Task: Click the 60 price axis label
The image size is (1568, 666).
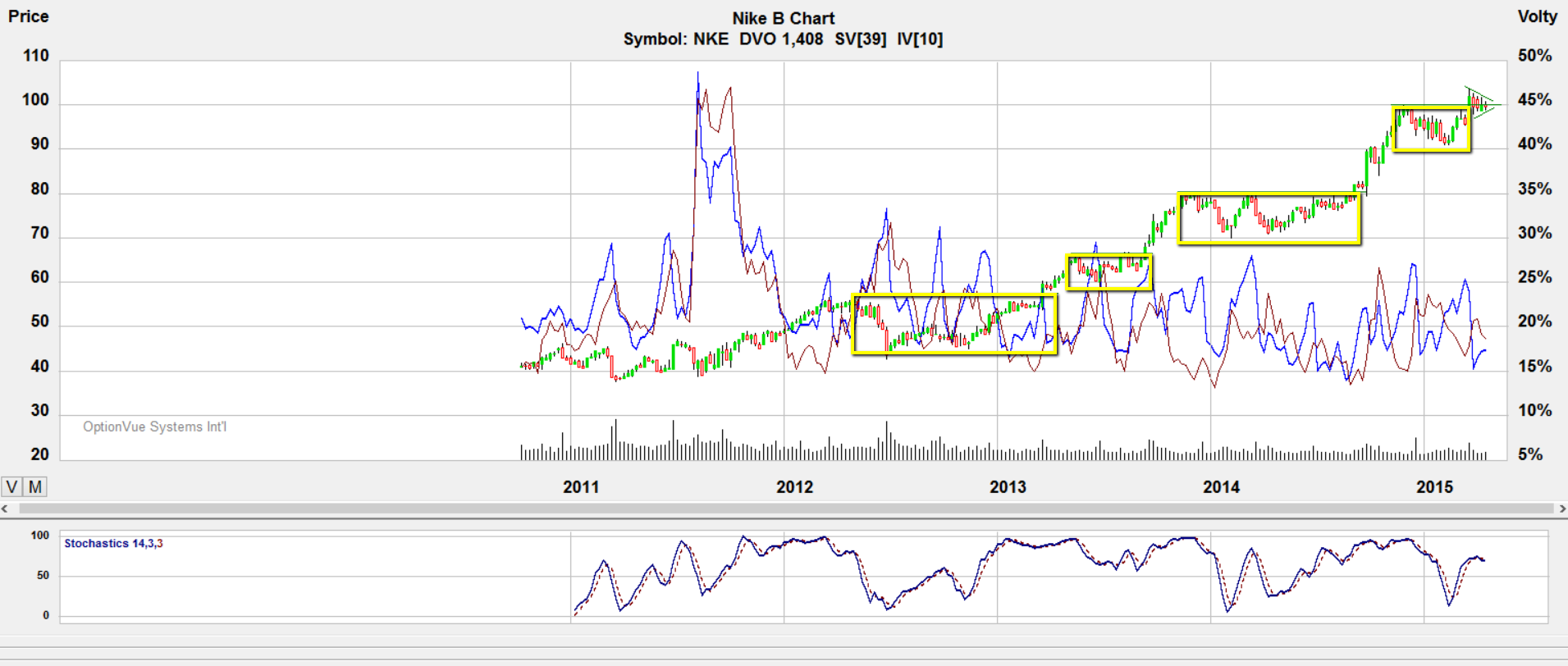Action: [39, 277]
